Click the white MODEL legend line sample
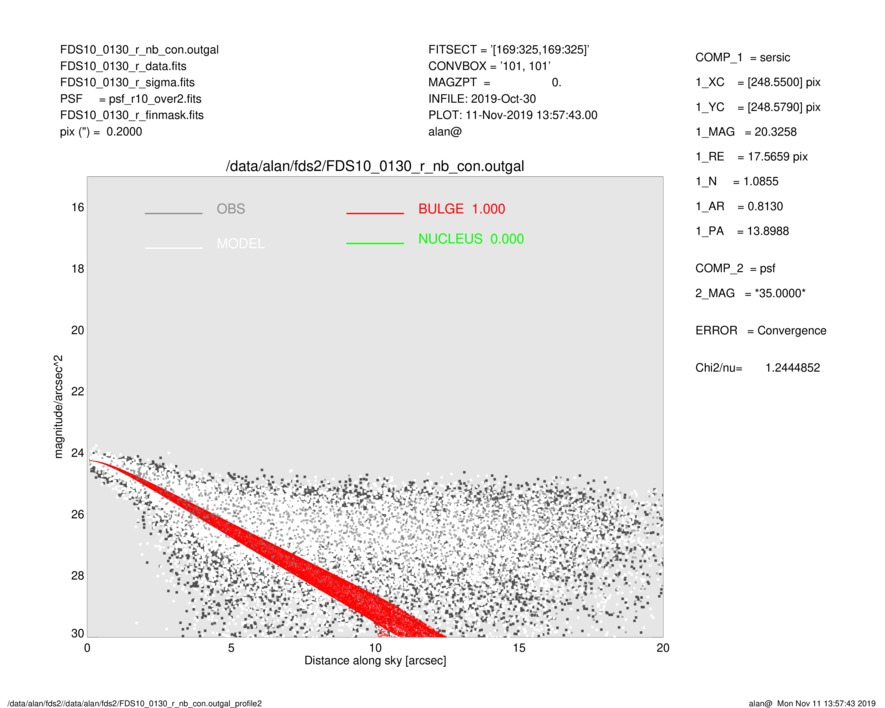The height and width of the screenshot is (708, 885). pyautogui.click(x=173, y=248)
